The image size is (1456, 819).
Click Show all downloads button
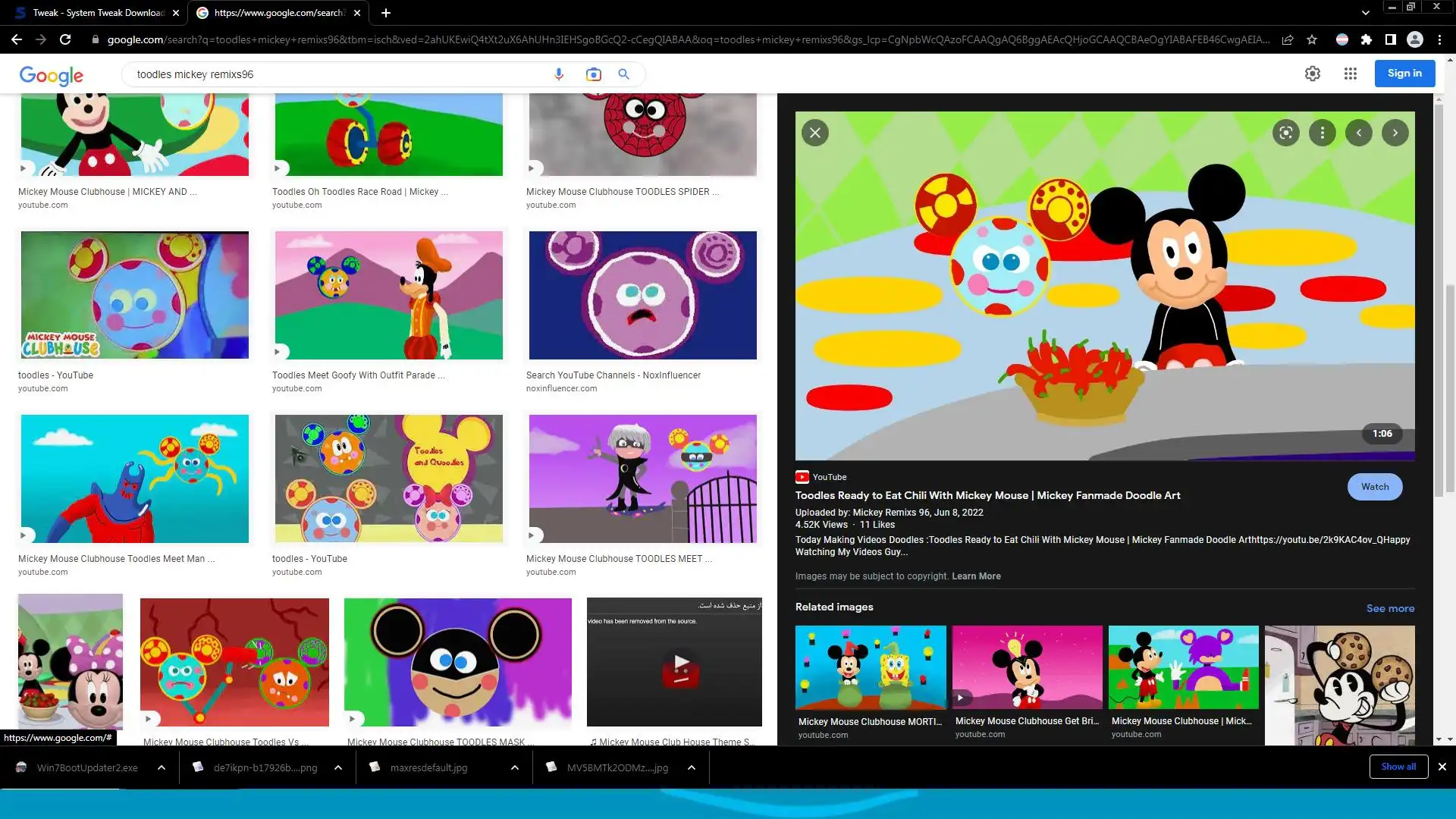pos(1398,767)
